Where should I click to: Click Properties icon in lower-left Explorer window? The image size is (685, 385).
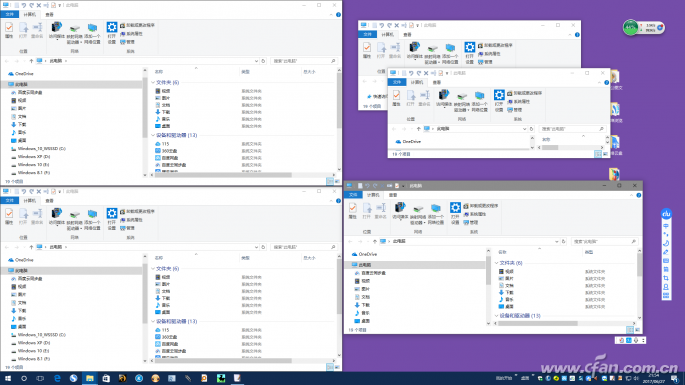pyautogui.click(x=9, y=216)
